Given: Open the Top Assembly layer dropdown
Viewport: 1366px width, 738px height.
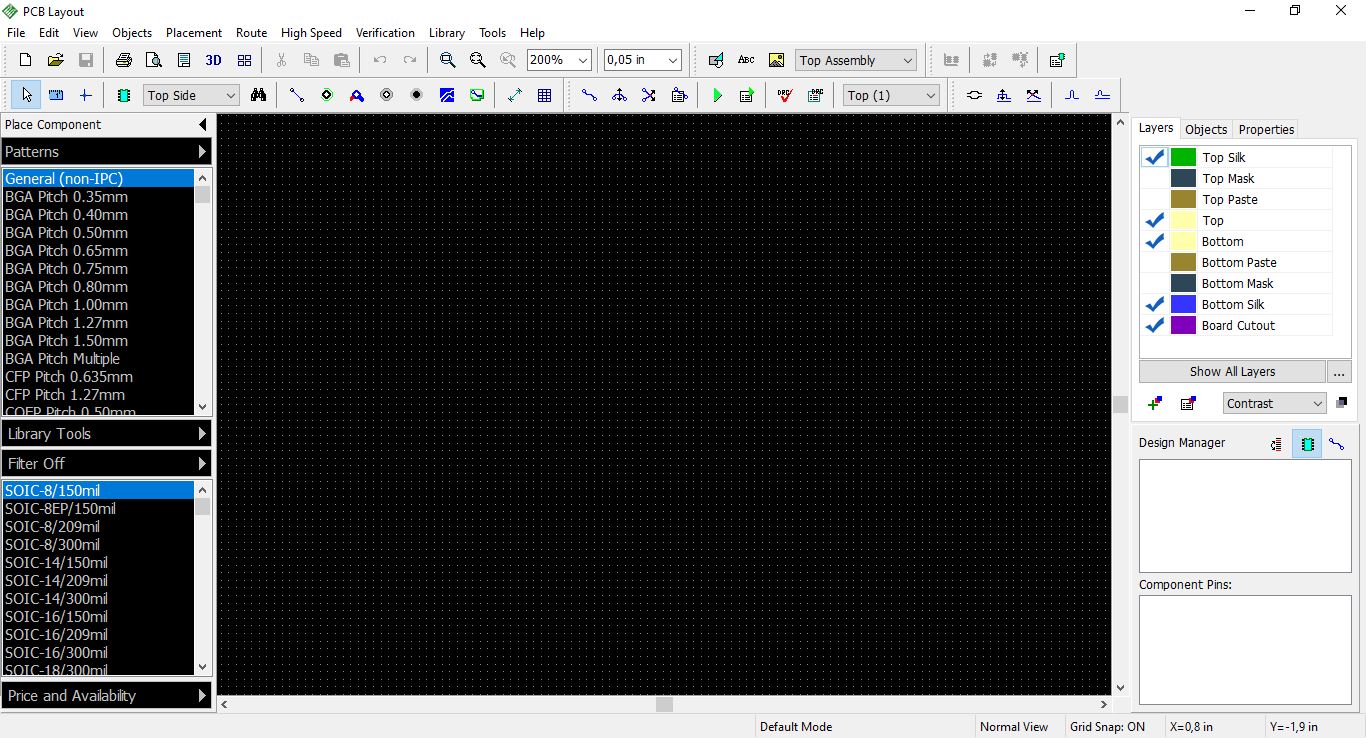Looking at the screenshot, I should [x=856, y=60].
